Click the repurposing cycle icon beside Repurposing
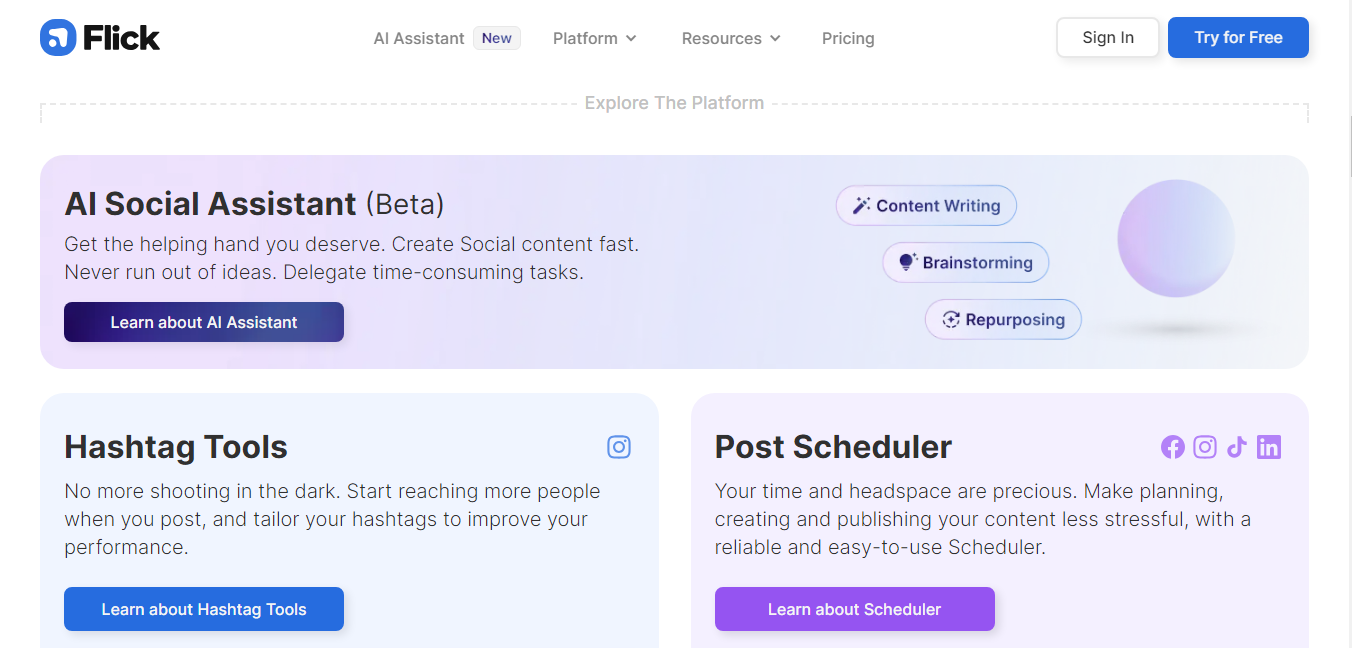This screenshot has width=1352, height=648. click(951, 320)
